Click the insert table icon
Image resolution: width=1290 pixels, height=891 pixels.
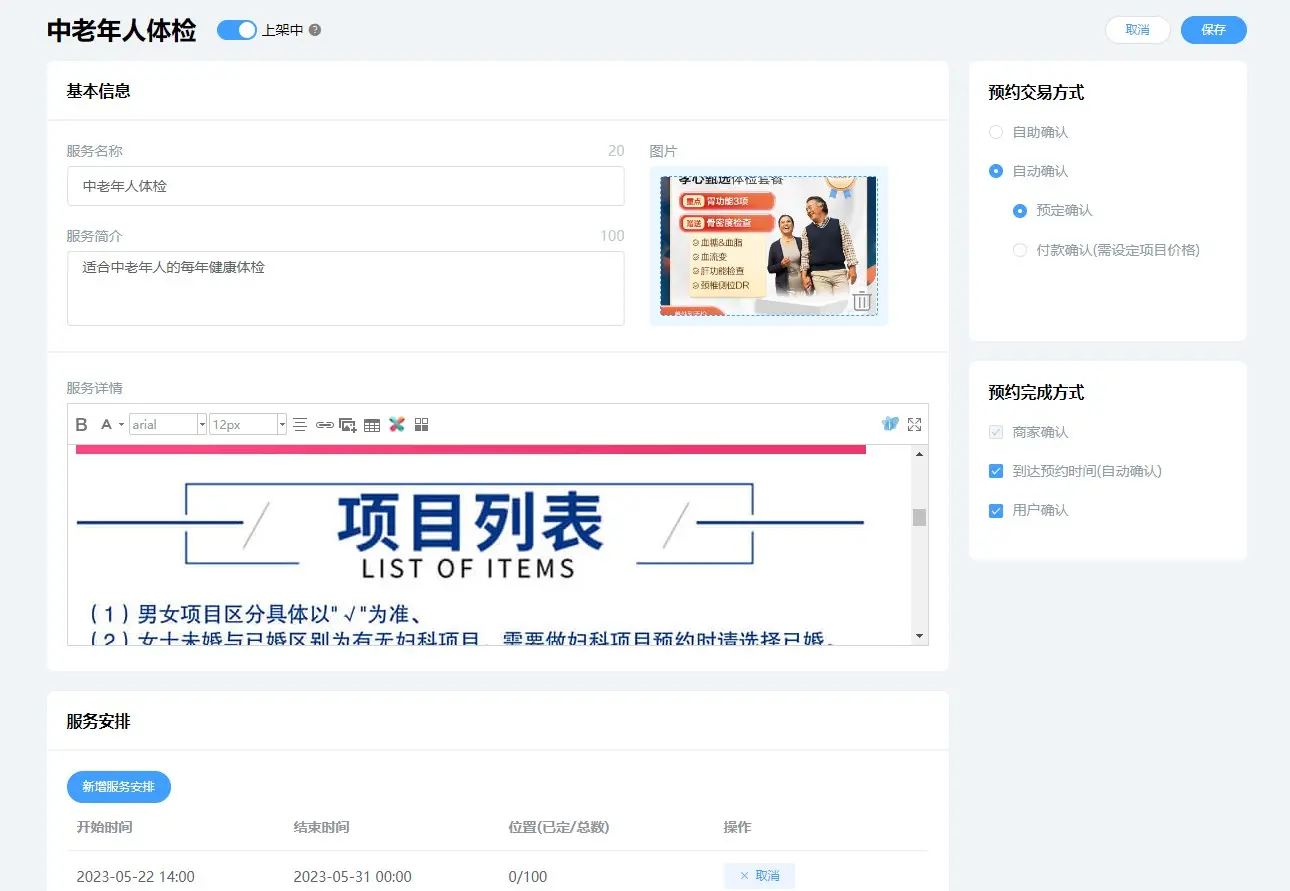(372, 425)
